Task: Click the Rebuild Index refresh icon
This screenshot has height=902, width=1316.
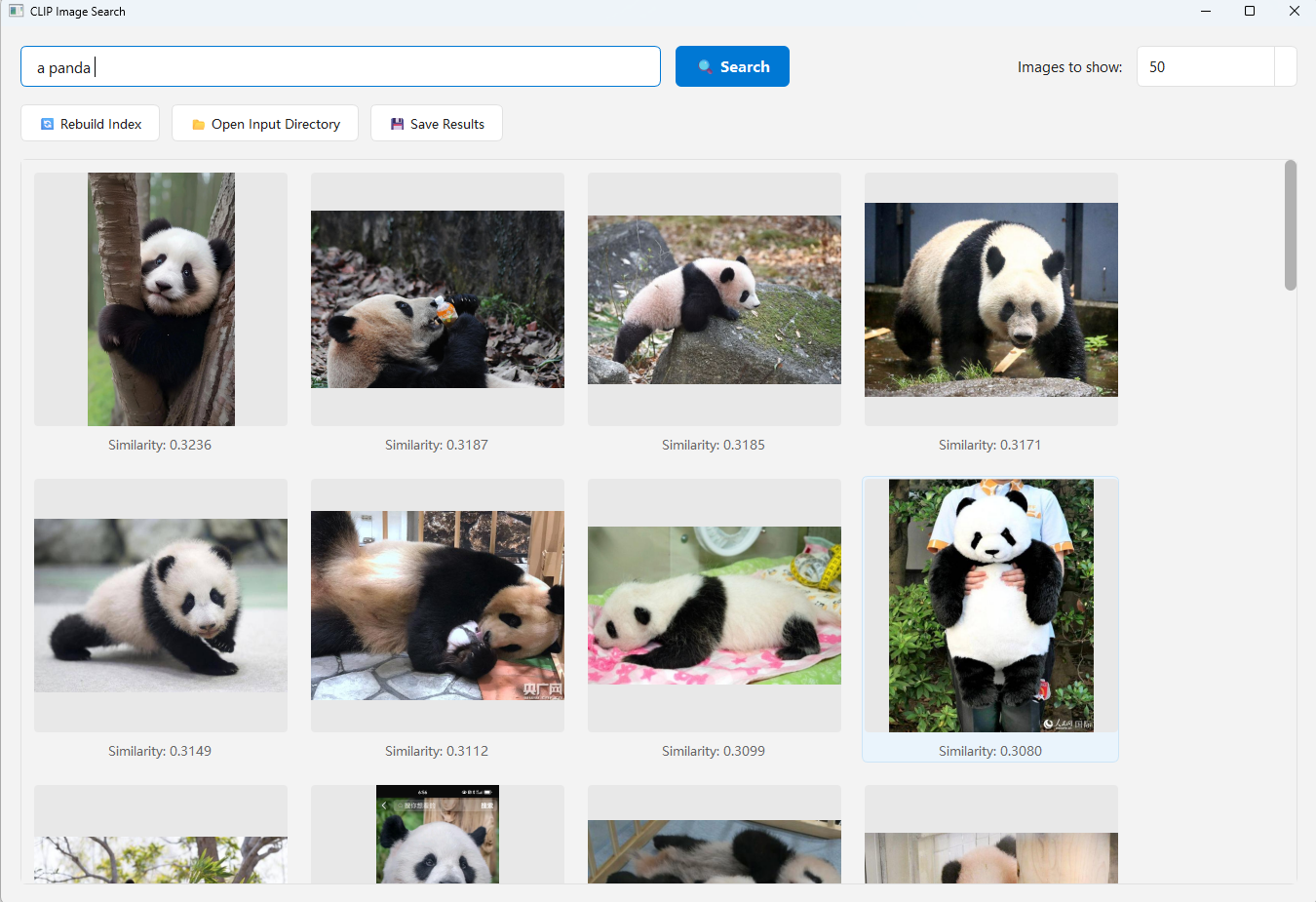Action: [x=47, y=124]
